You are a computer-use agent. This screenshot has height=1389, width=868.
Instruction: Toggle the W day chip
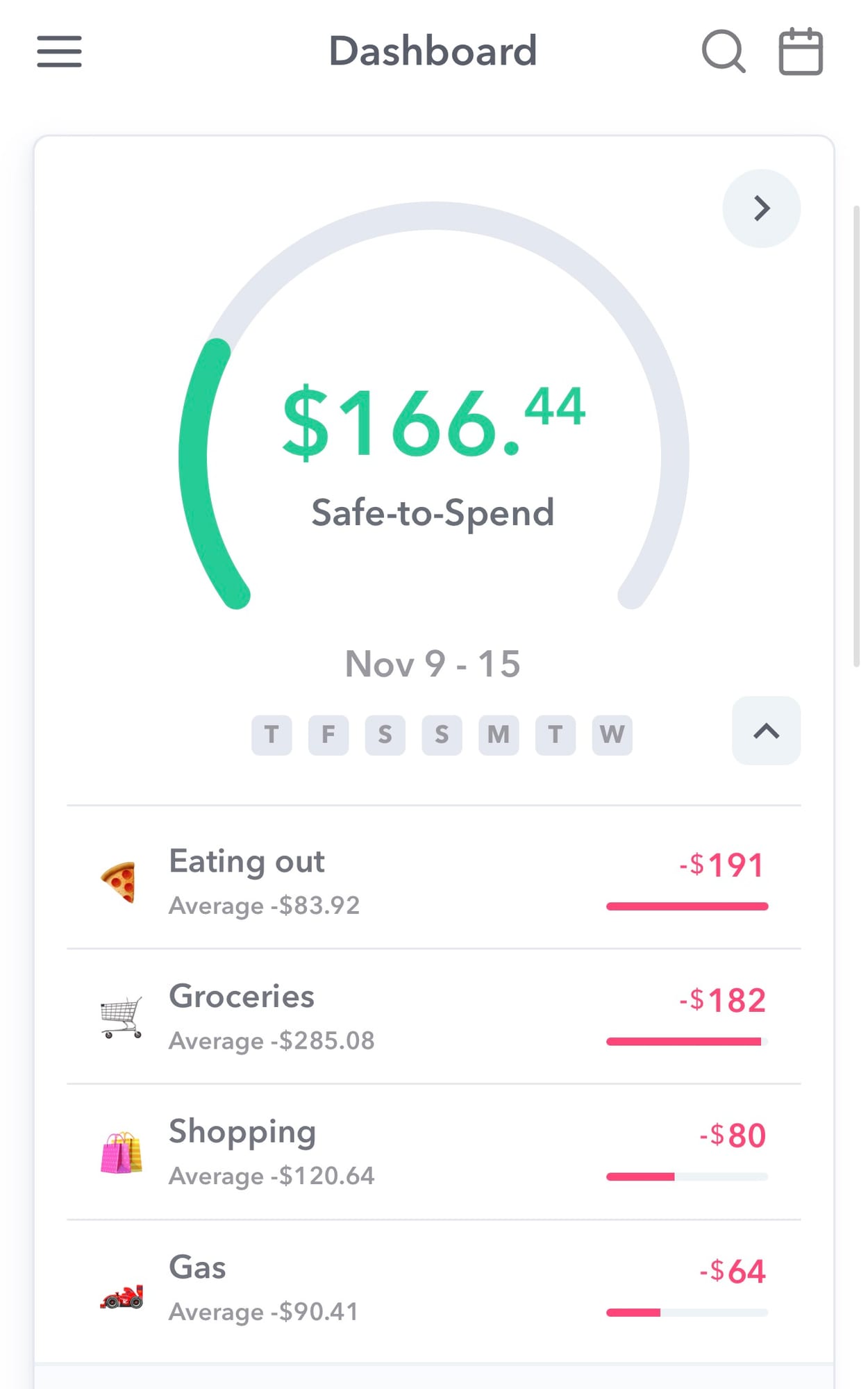612,735
